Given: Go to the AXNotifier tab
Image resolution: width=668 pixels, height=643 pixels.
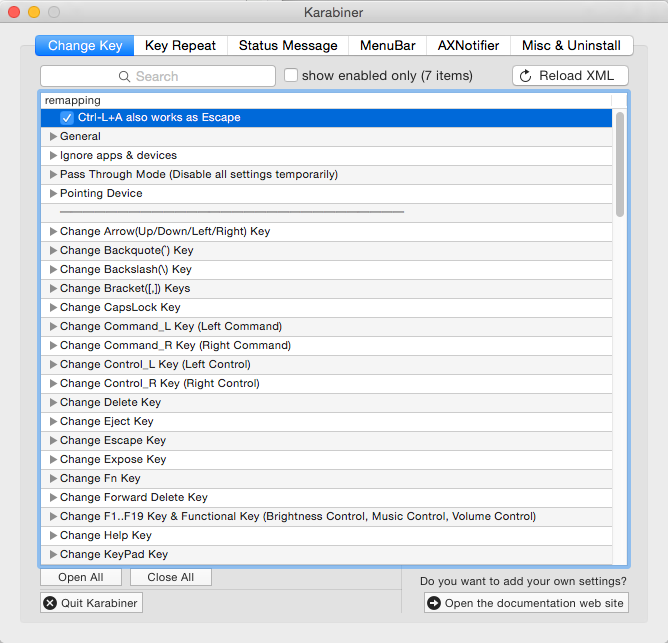Looking at the screenshot, I should [468, 46].
